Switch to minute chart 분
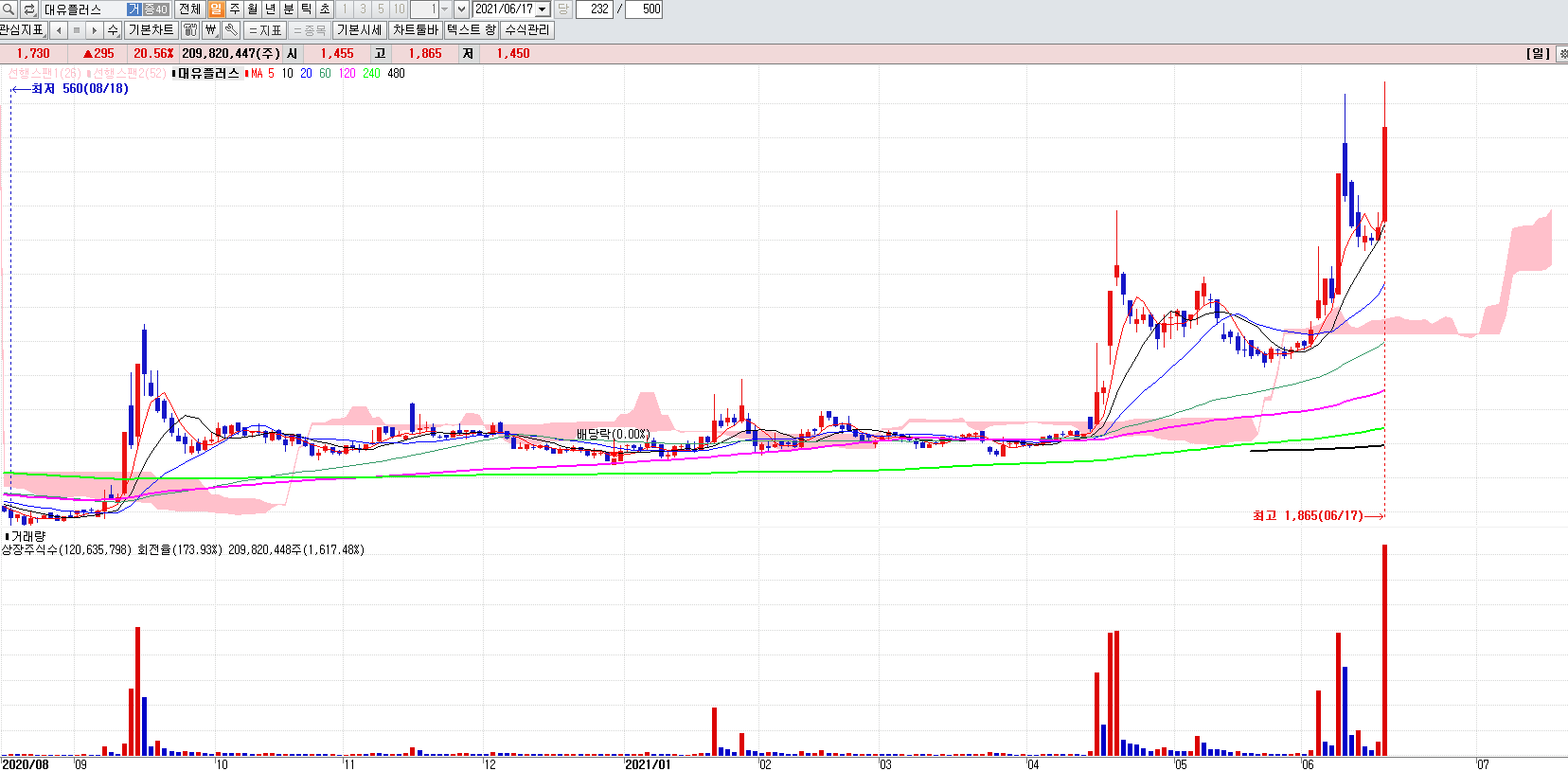The height and width of the screenshot is (771, 1568). point(288,9)
